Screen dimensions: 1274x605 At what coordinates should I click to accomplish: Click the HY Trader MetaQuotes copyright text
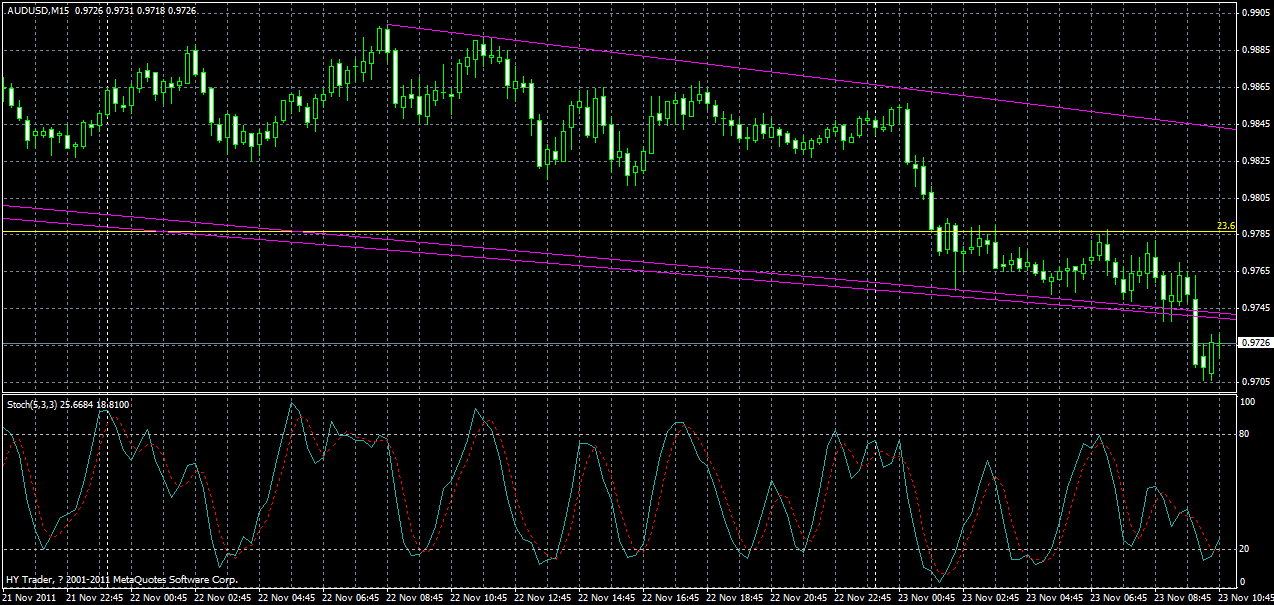click(122, 580)
